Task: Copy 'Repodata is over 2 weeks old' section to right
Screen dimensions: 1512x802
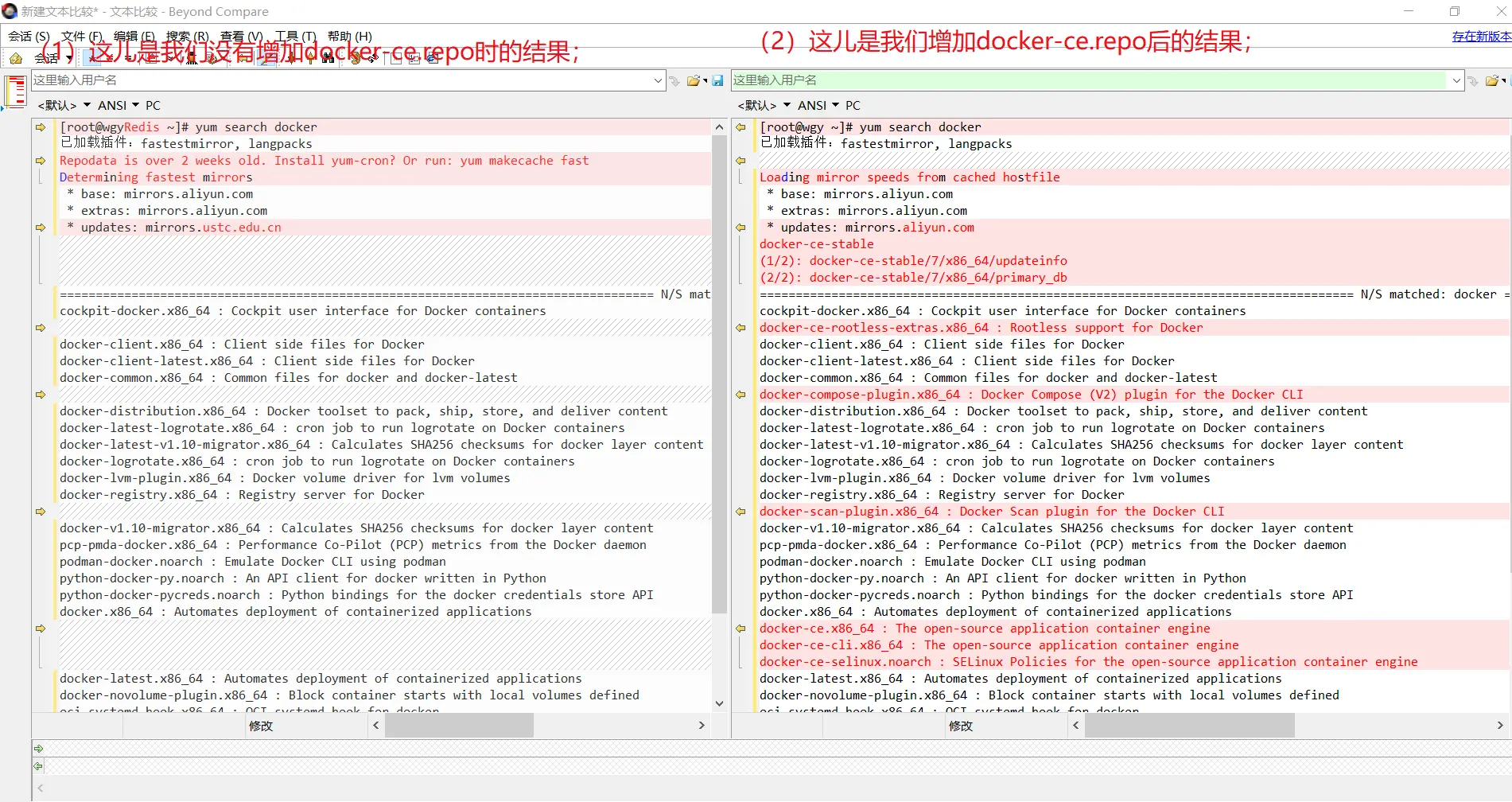Action: pos(41,161)
